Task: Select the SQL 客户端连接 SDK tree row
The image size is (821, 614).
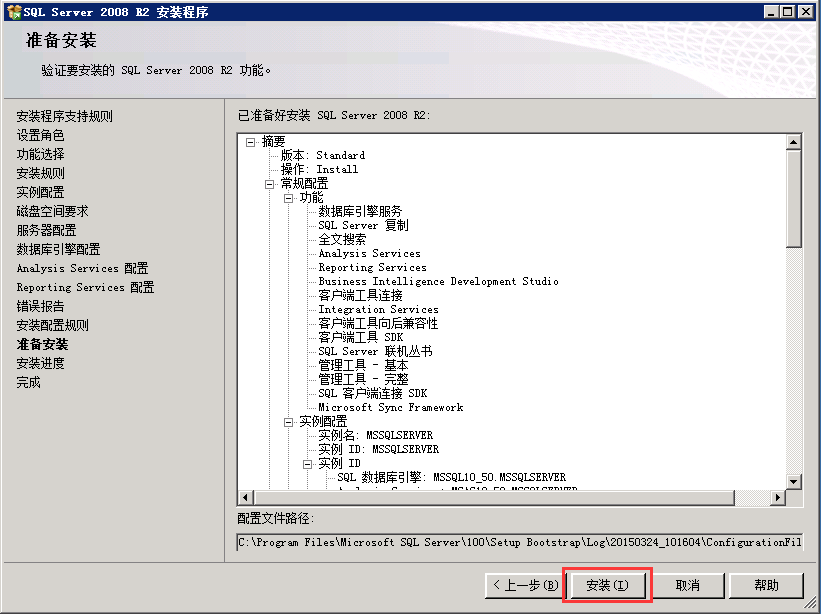Action: [x=373, y=394]
